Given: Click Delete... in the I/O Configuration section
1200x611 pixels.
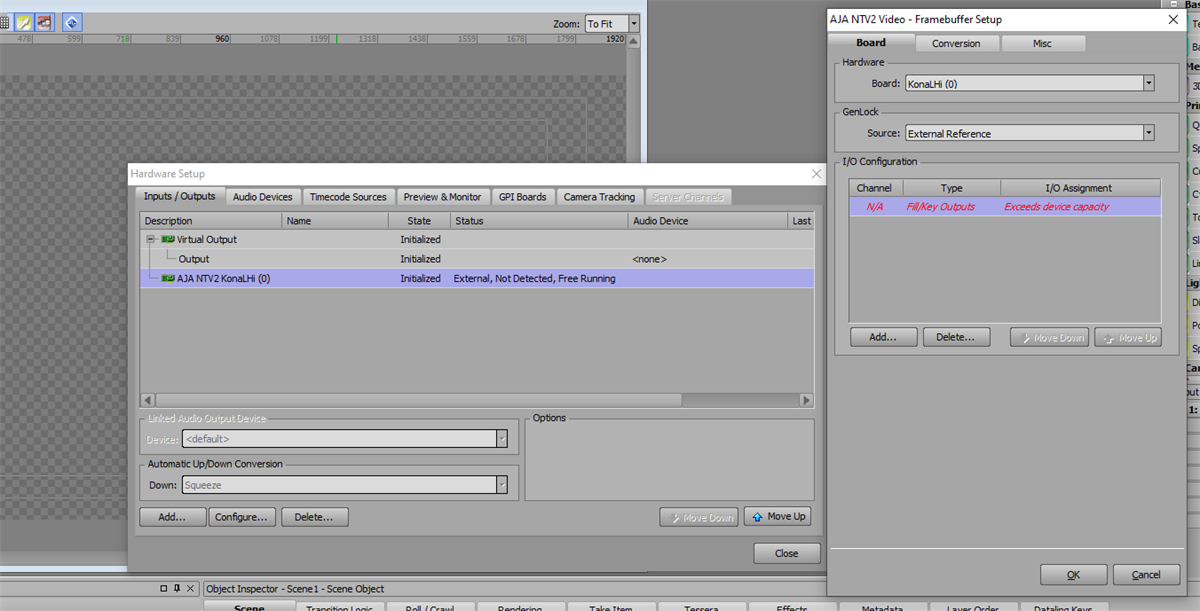Looking at the screenshot, I should tap(956, 337).
